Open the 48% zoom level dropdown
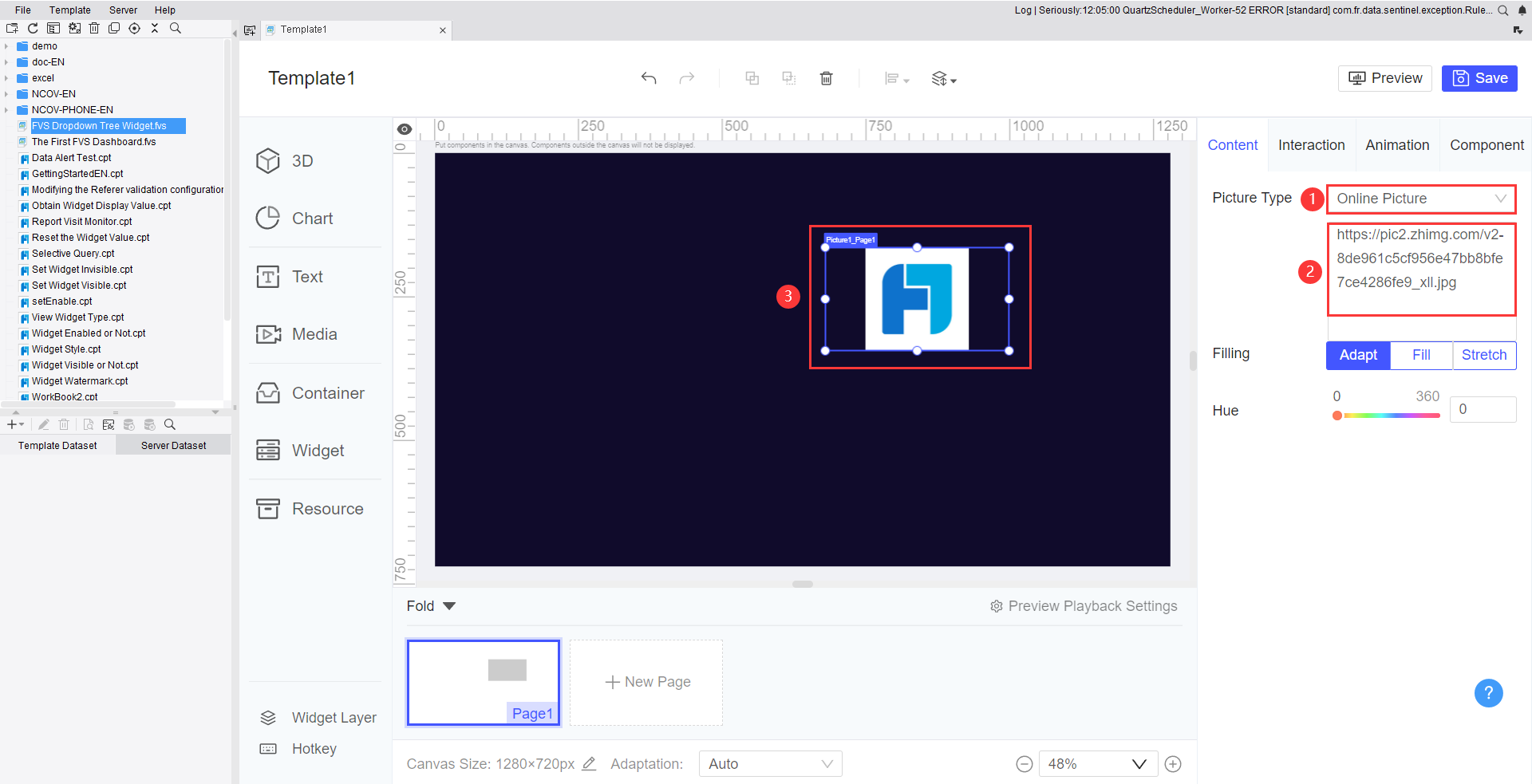This screenshot has width=1532, height=784. click(1098, 764)
